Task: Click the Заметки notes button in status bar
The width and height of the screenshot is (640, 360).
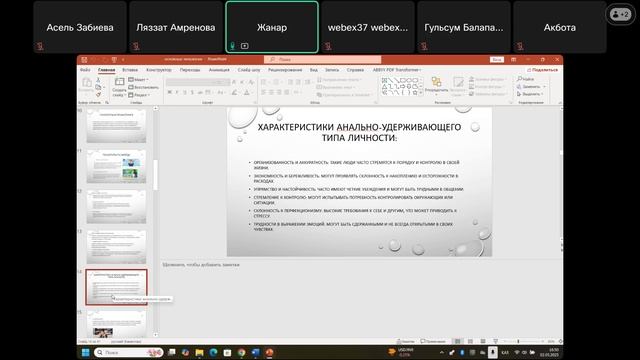Action: 405,341
